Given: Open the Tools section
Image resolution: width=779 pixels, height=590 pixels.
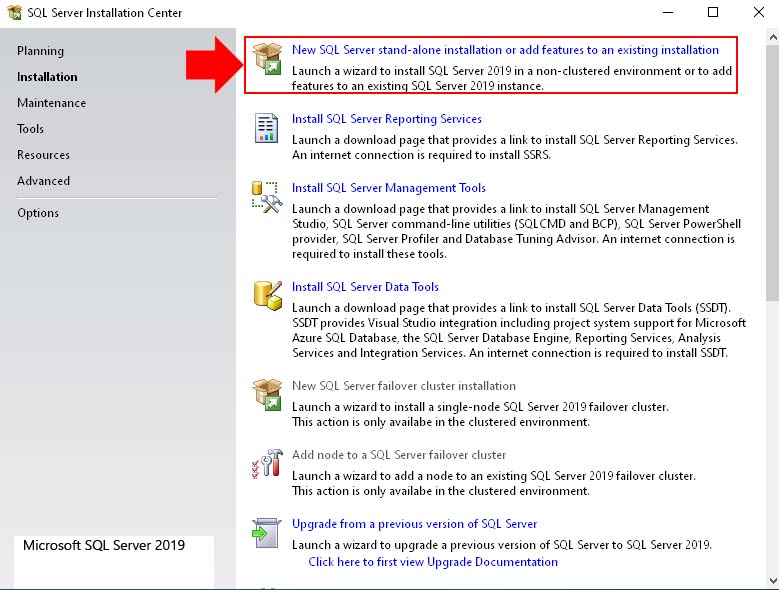Looking at the screenshot, I should [30, 129].
